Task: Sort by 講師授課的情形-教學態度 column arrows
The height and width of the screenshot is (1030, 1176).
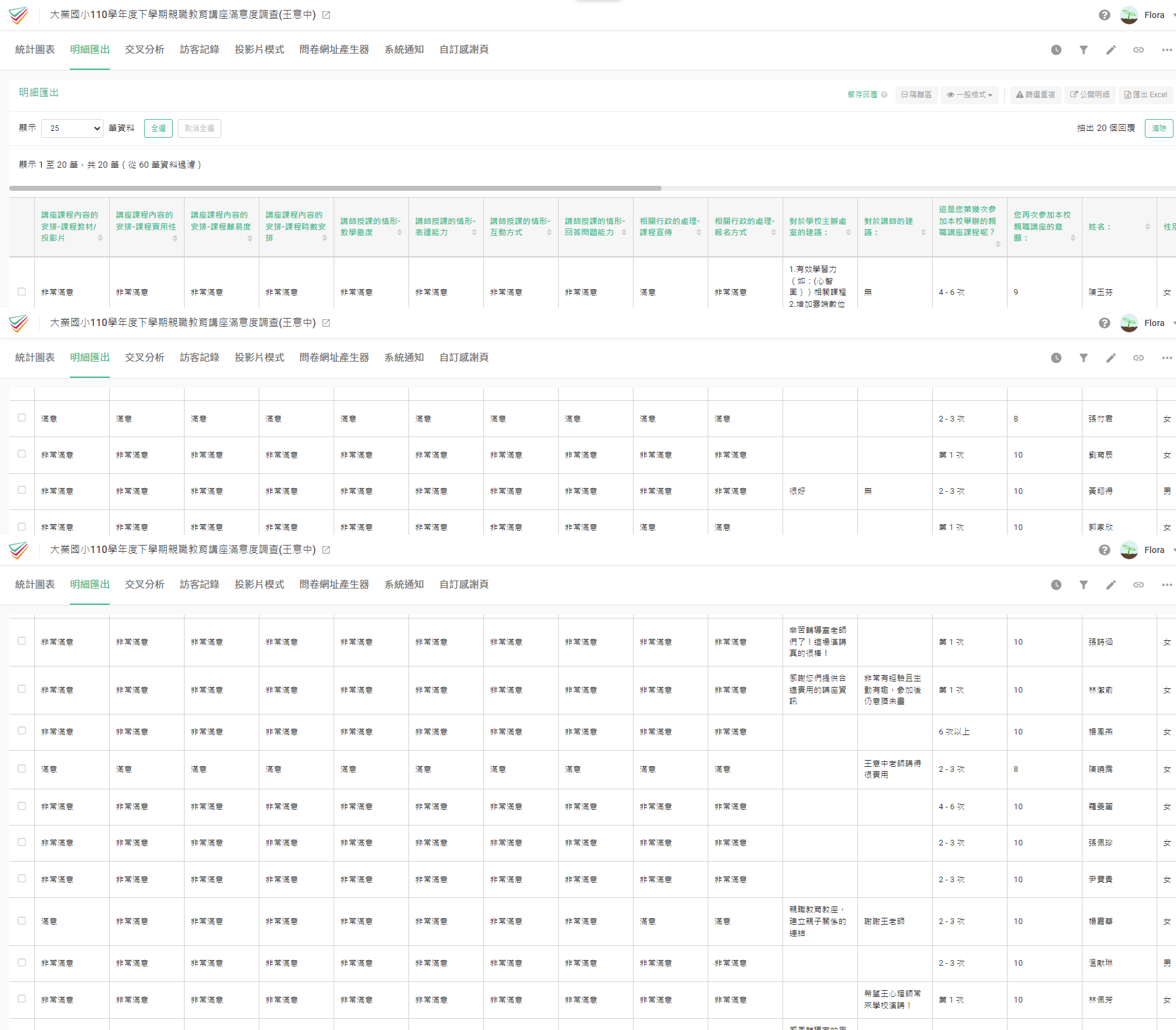Action: pyautogui.click(x=399, y=233)
